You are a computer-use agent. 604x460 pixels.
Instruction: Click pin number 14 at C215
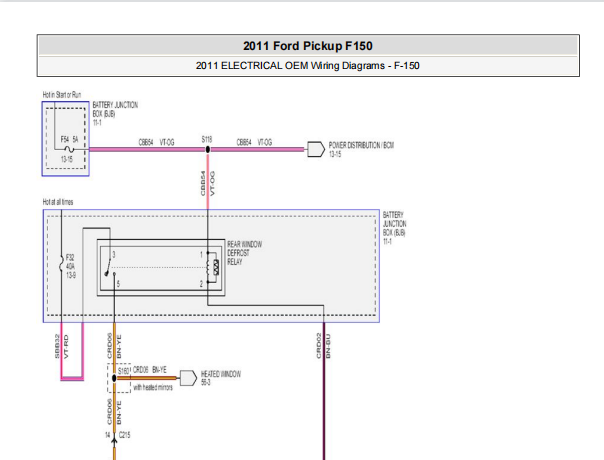(107, 435)
